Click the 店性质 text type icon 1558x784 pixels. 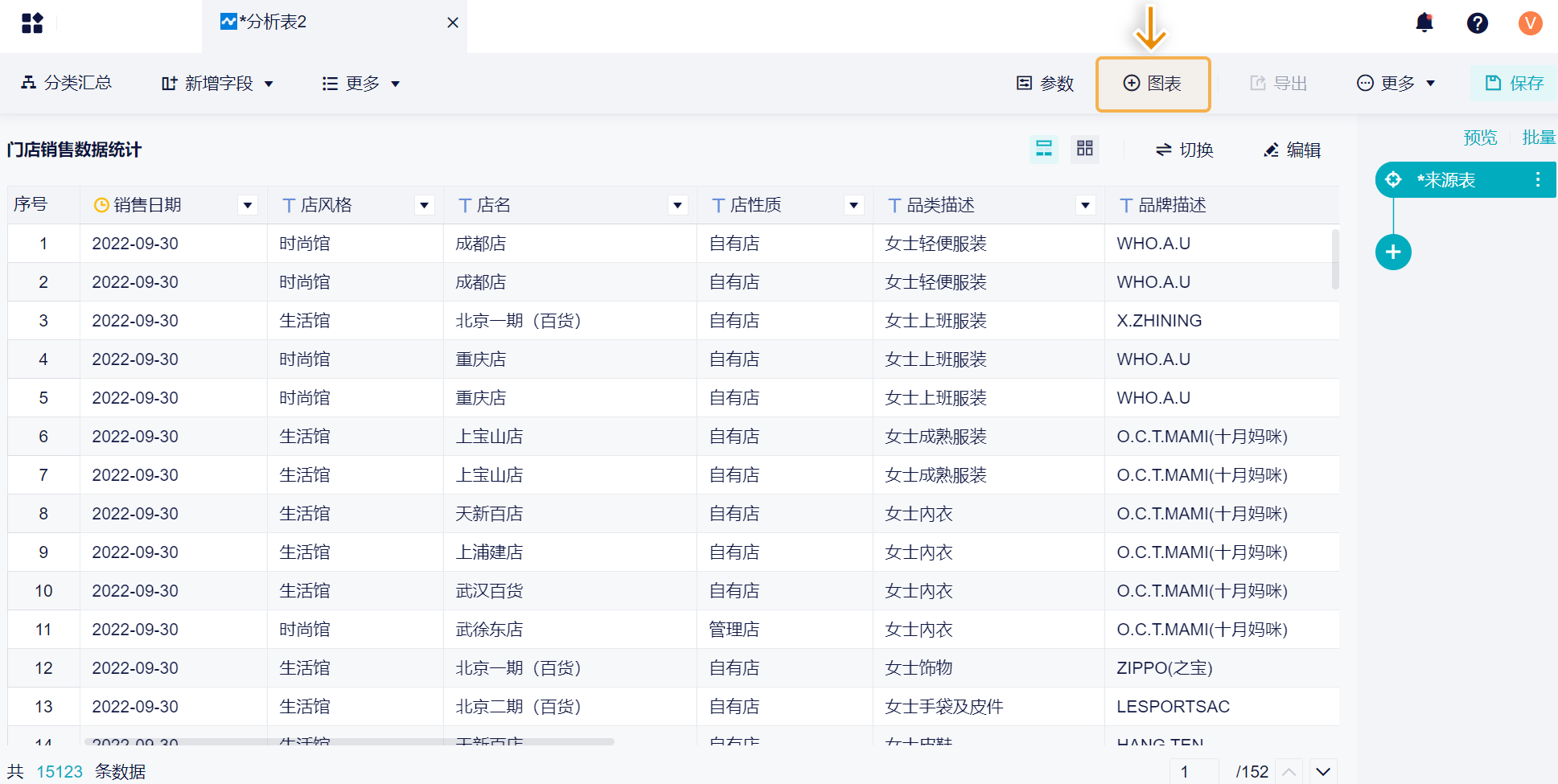tap(718, 206)
